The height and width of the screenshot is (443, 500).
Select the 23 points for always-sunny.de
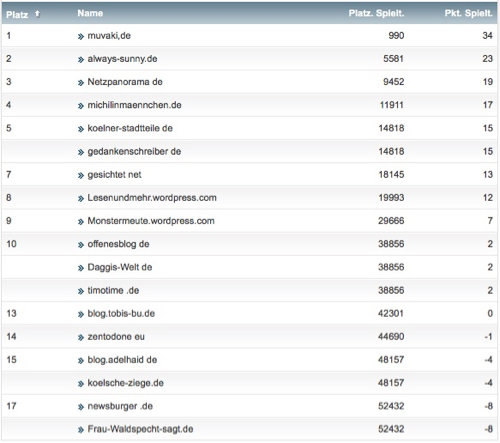click(x=487, y=59)
